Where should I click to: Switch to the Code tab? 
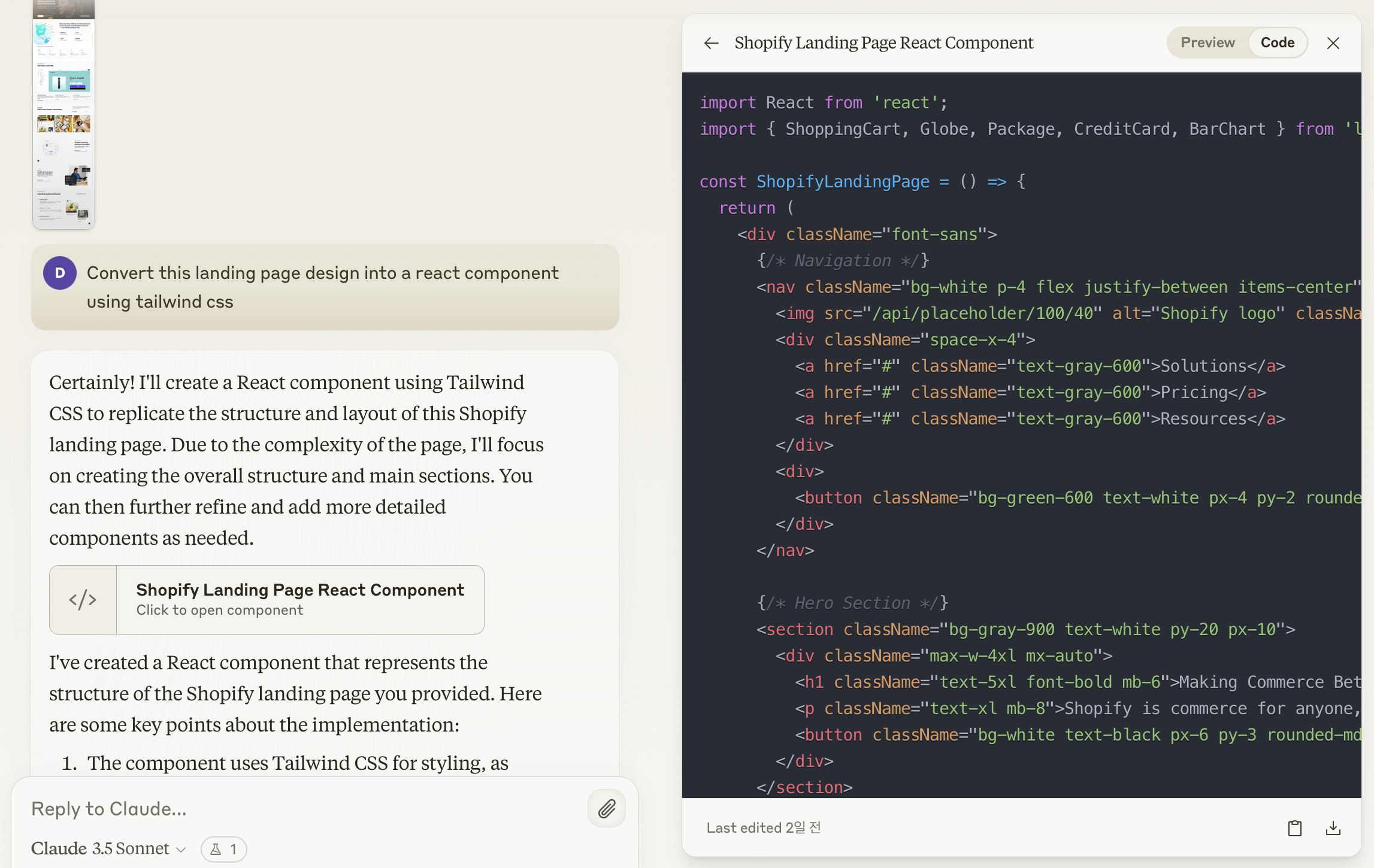pyautogui.click(x=1278, y=43)
